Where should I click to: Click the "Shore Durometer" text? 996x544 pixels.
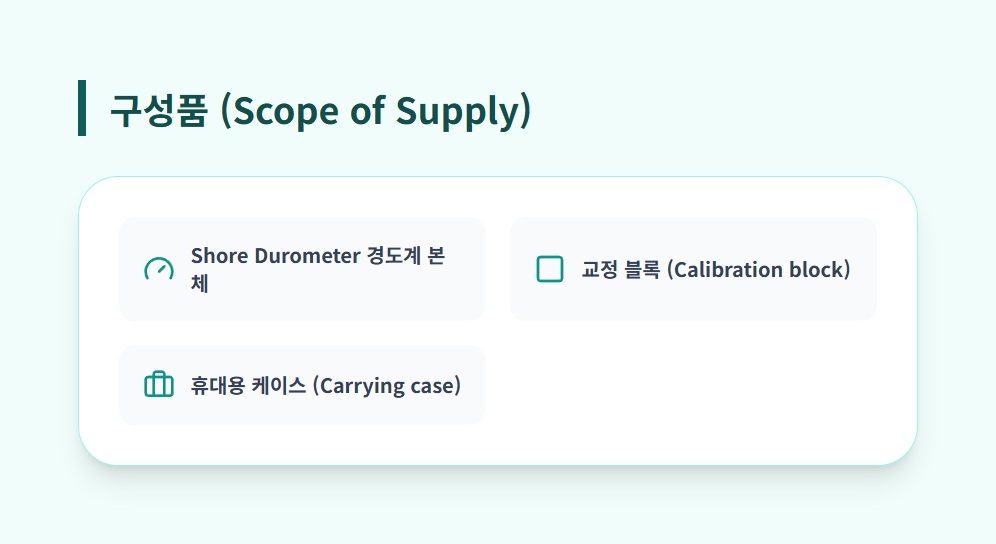[275, 256]
